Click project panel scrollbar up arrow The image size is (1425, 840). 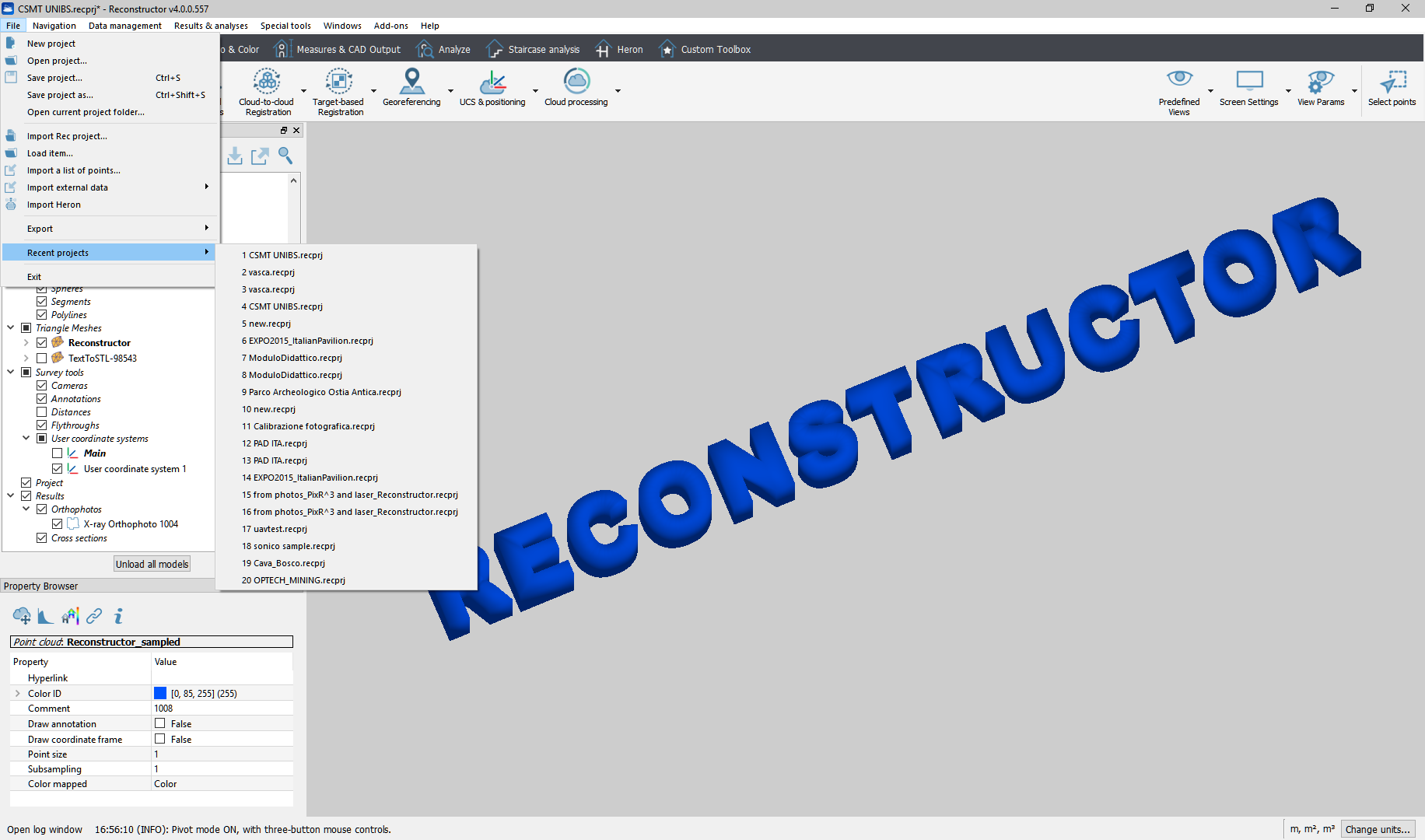tap(293, 180)
